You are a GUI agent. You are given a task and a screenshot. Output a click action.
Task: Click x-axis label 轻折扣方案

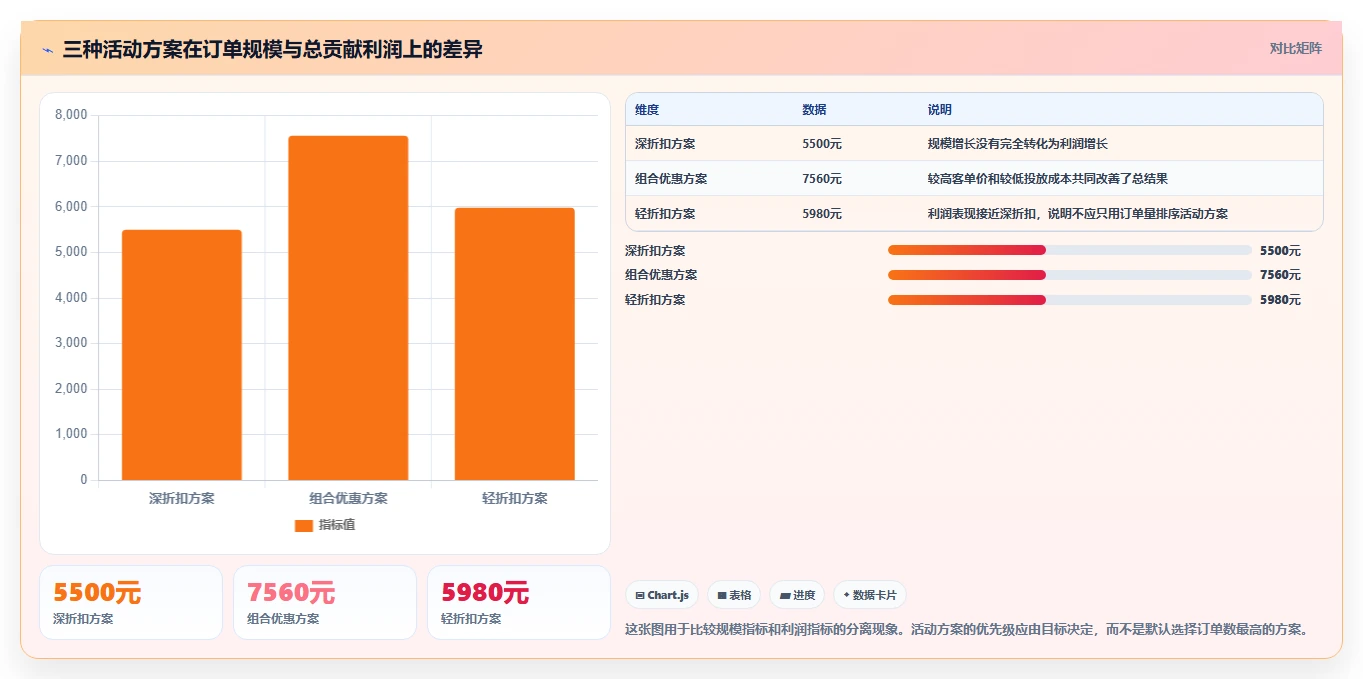click(514, 498)
